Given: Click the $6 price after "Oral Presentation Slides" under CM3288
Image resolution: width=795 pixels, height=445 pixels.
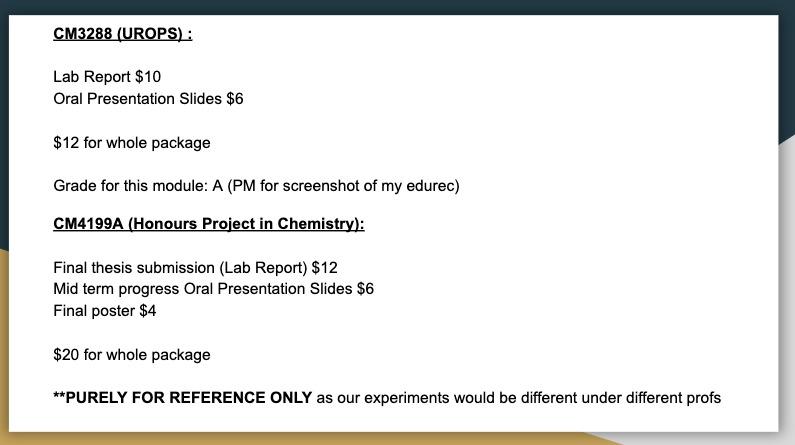Looking at the screenshot, I should tap(235, 99).
